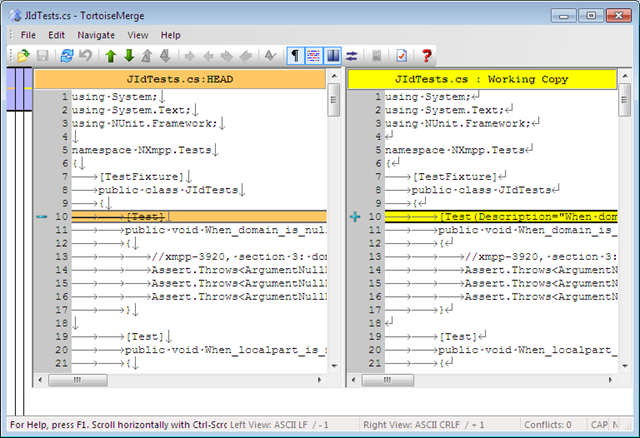Click the left pane vertical scroll thumb

pyautogui.click(x=334, y=100)
